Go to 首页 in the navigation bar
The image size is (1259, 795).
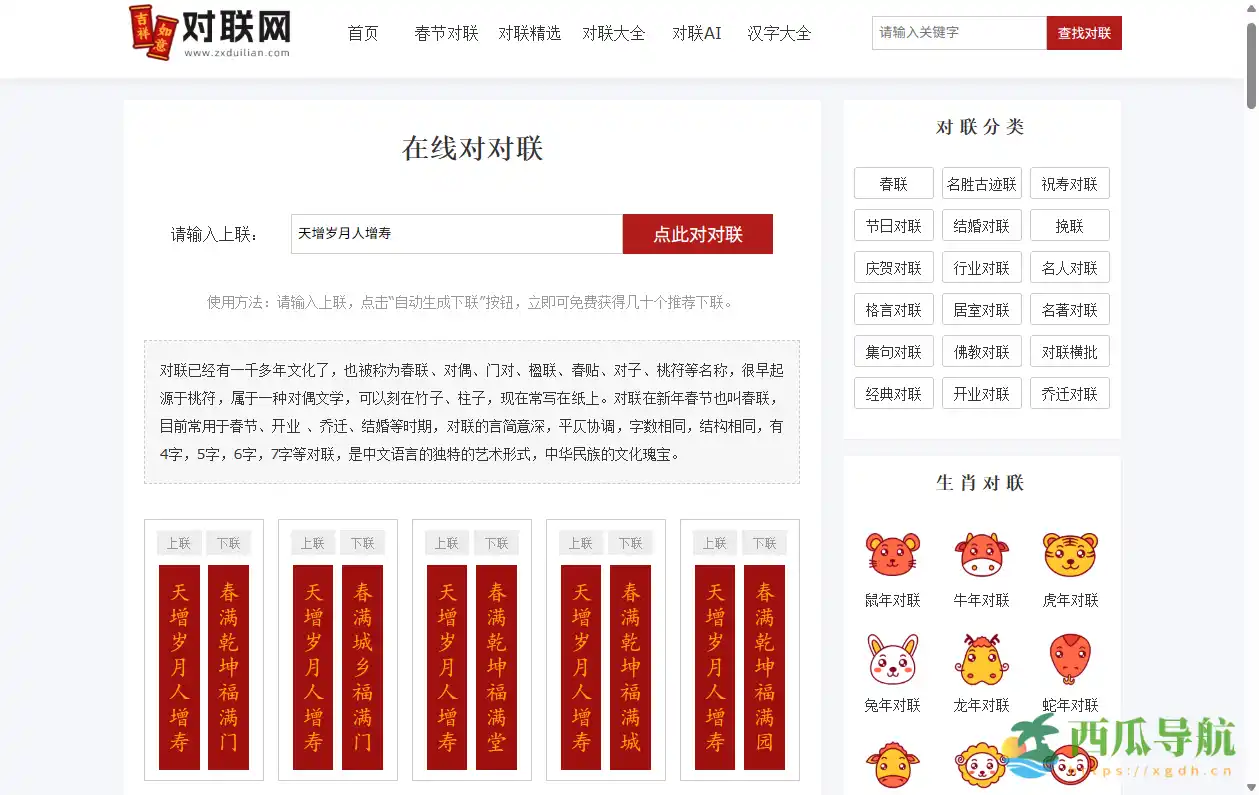[x=362, y=33]
